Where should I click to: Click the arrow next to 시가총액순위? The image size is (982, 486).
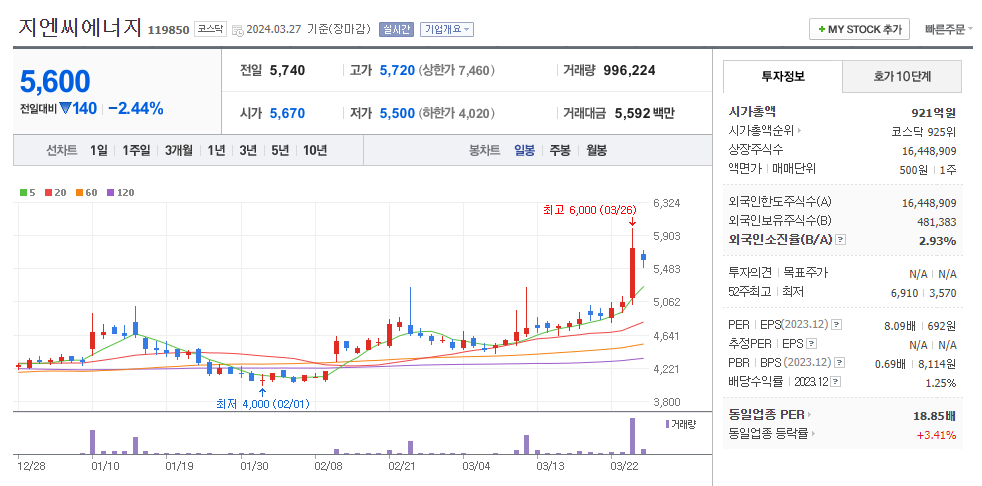click(799, 131)
